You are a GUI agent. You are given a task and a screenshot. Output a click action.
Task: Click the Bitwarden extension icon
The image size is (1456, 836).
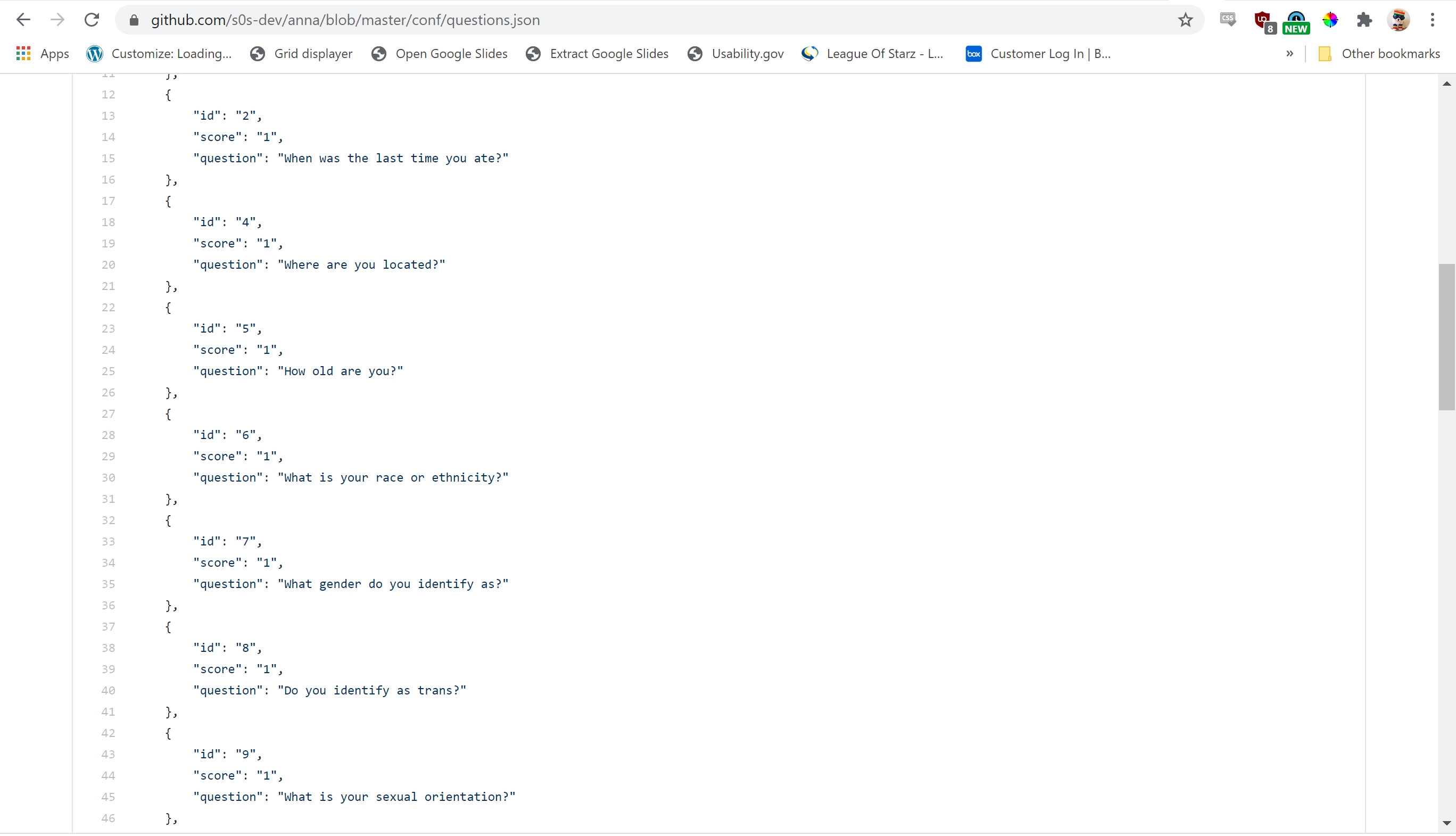pyautogui.click(x=1296, y=20)
